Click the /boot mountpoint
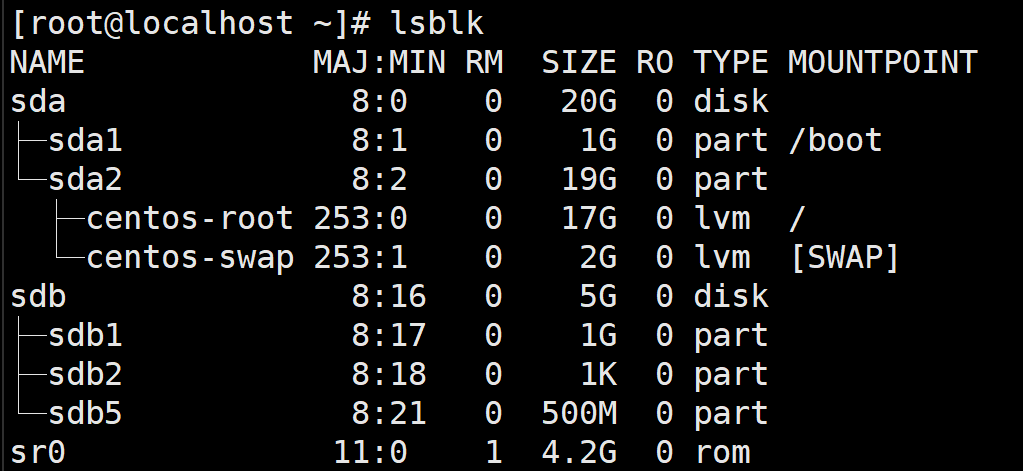 coord(835,140)
